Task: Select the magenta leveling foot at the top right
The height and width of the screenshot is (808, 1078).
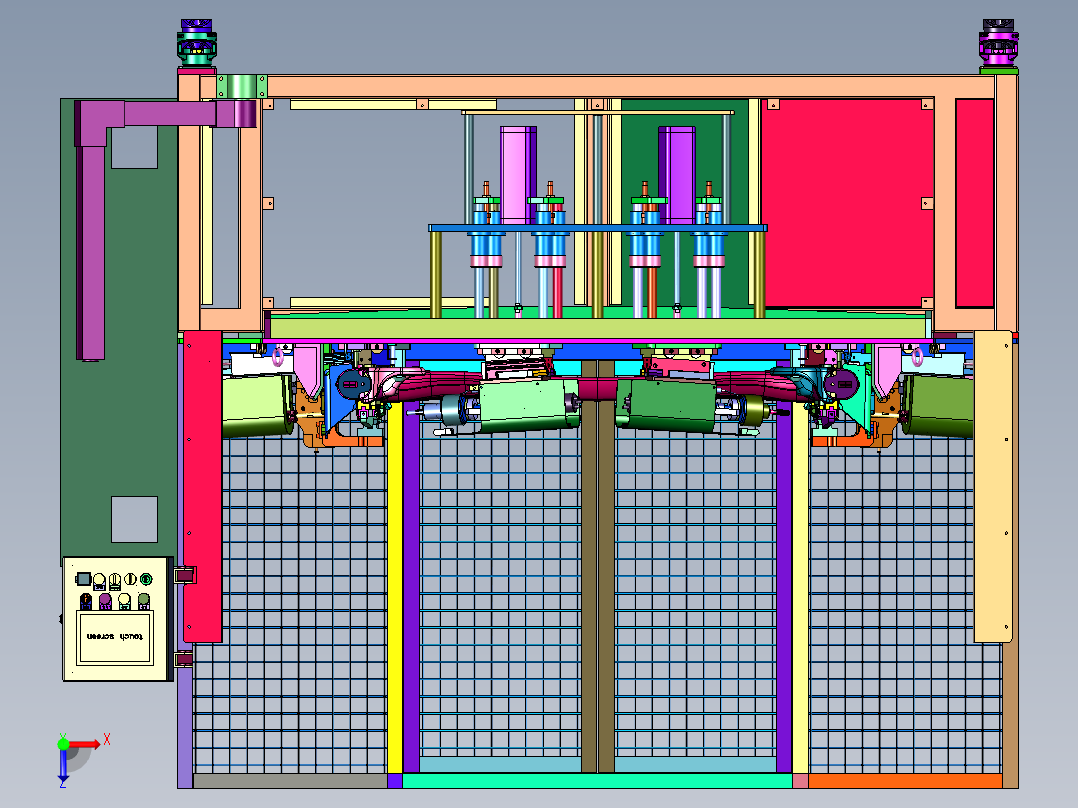Action: click(998, 43)
